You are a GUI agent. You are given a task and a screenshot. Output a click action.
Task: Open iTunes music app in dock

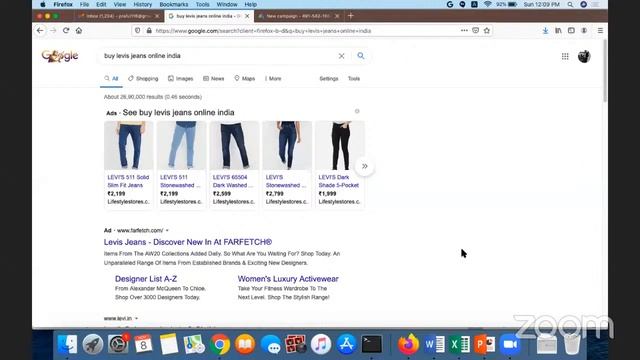321,344
